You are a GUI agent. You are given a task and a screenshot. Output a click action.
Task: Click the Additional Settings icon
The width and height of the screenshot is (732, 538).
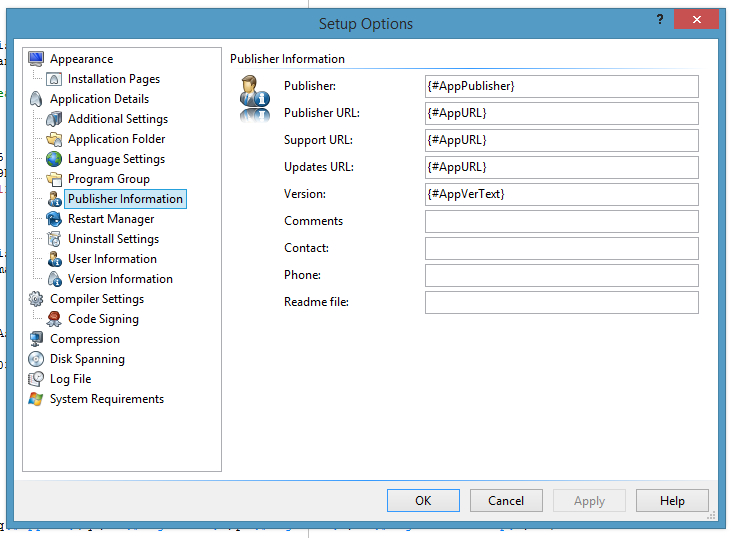coord(54,119)
